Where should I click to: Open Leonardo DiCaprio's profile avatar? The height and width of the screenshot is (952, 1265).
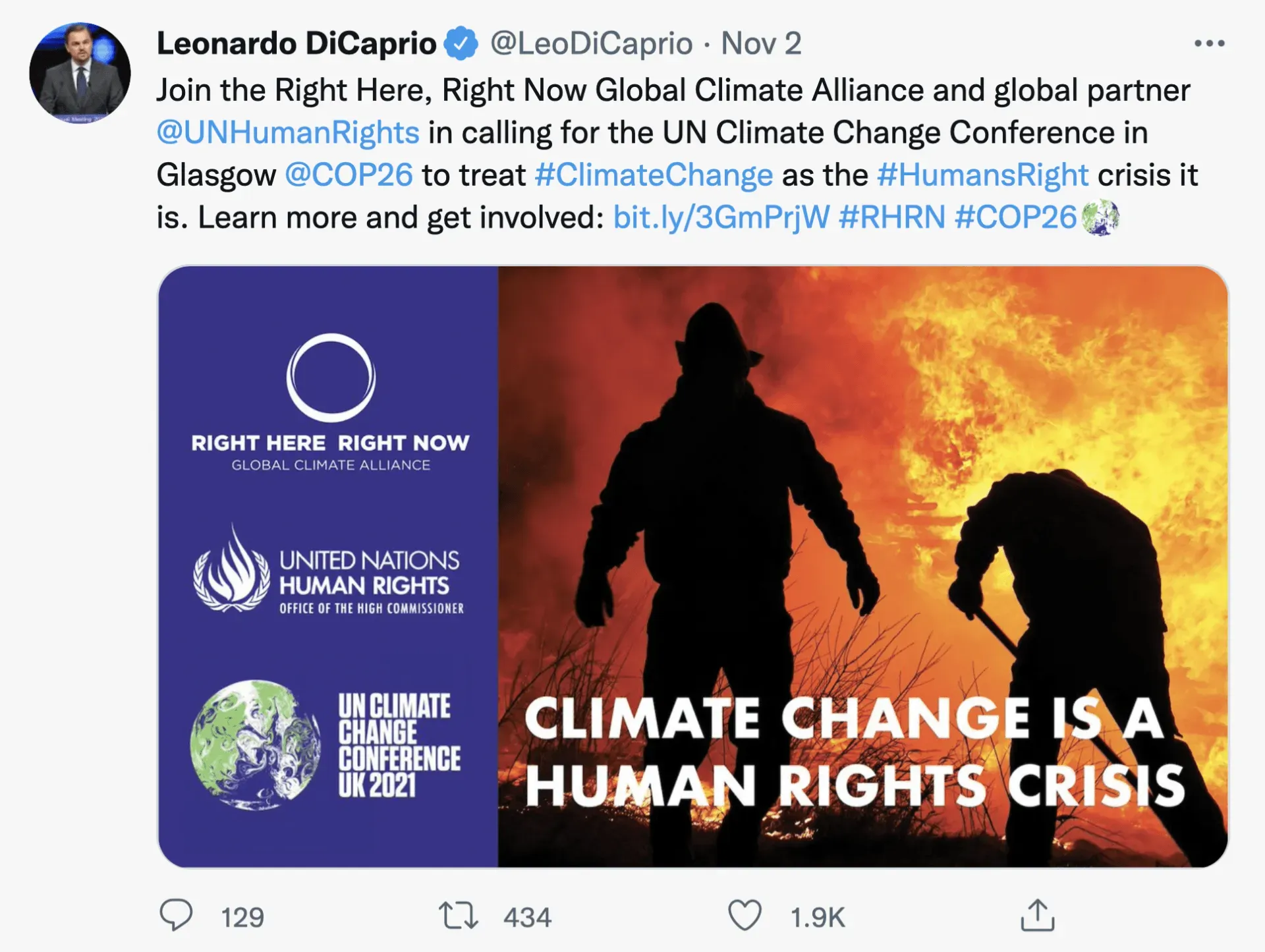click(80, 72)
